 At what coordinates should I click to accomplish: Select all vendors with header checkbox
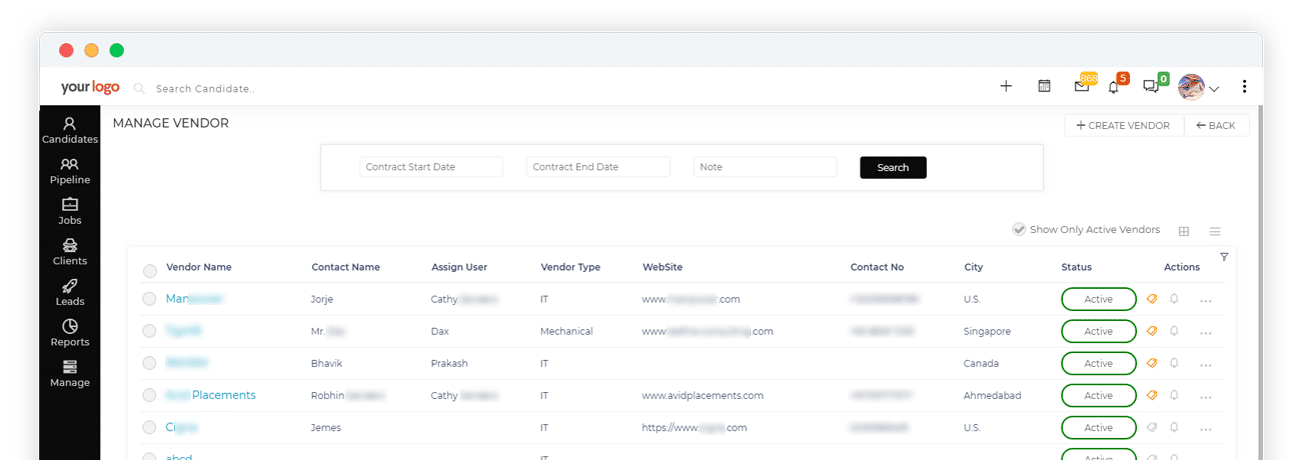tap(150, 270)
